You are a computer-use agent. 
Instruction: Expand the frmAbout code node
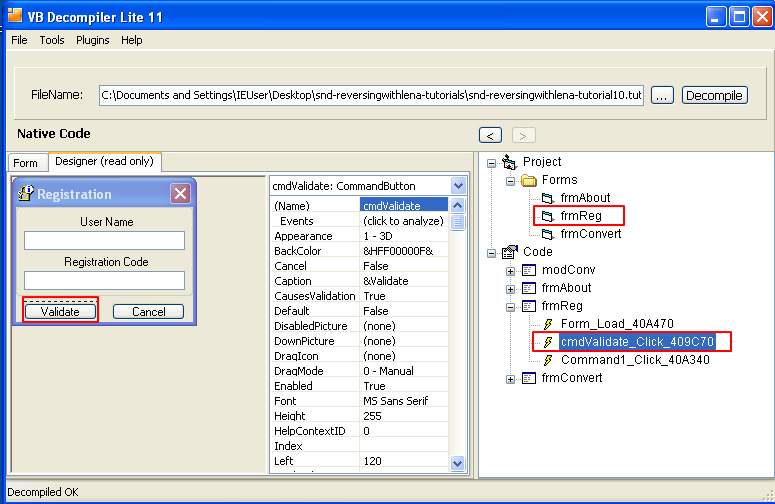tap(510, 289)
